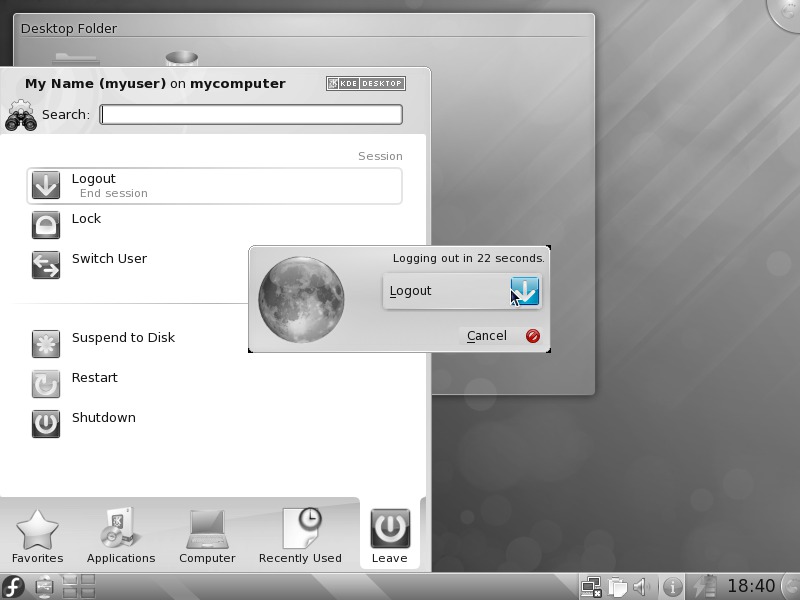Confirm Logout in the countdown dialog
This screenshot has height=600, width=800.
coord(462,291)
